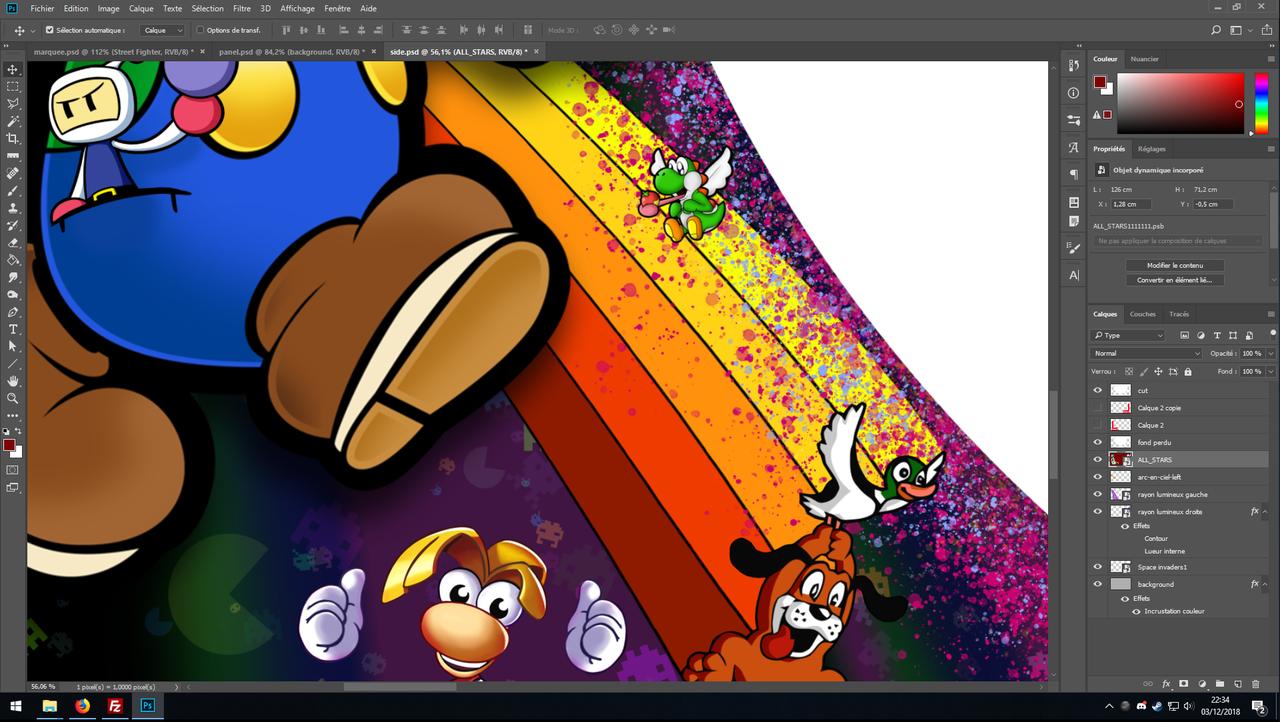Show the Calque 2 layer
The width and height of the screenshot is (1280, 722).
1098,425
